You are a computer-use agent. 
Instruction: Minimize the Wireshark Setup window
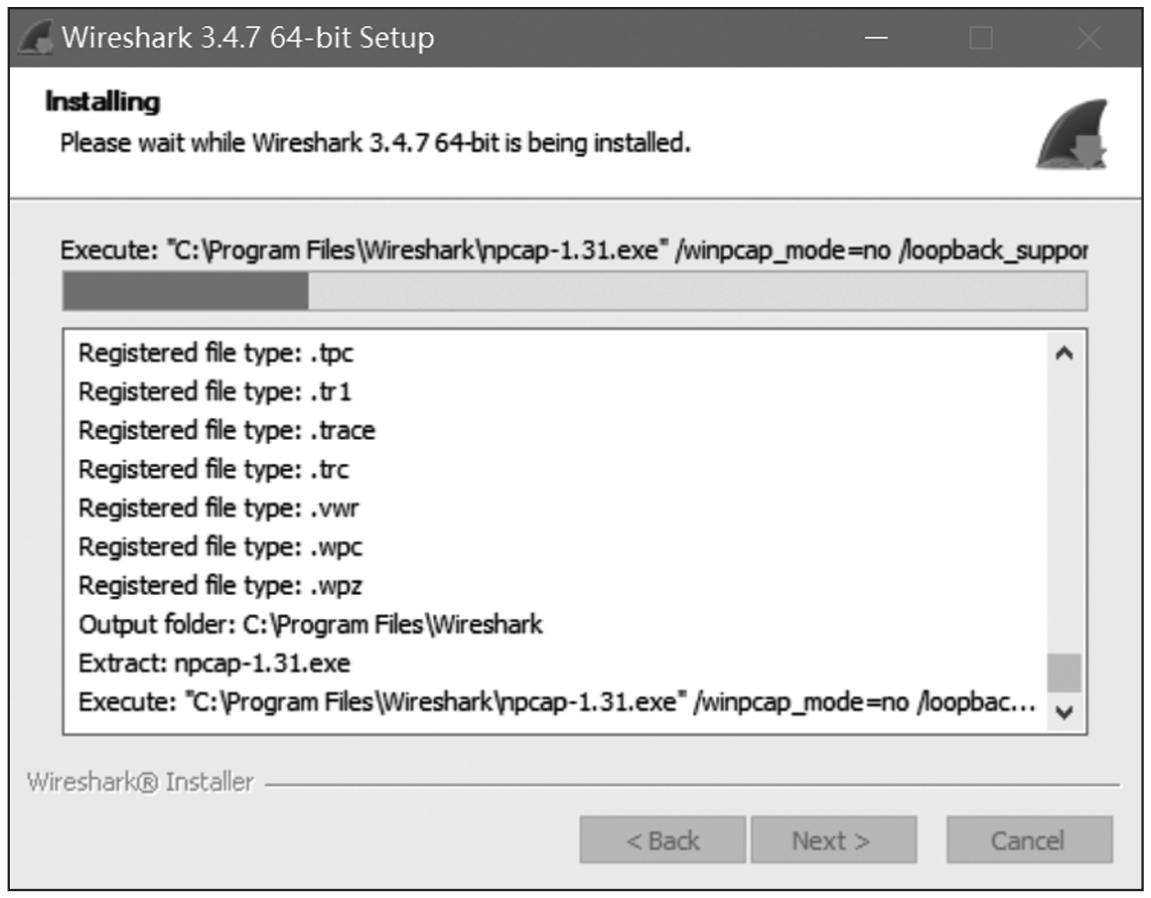pos(877,39)
